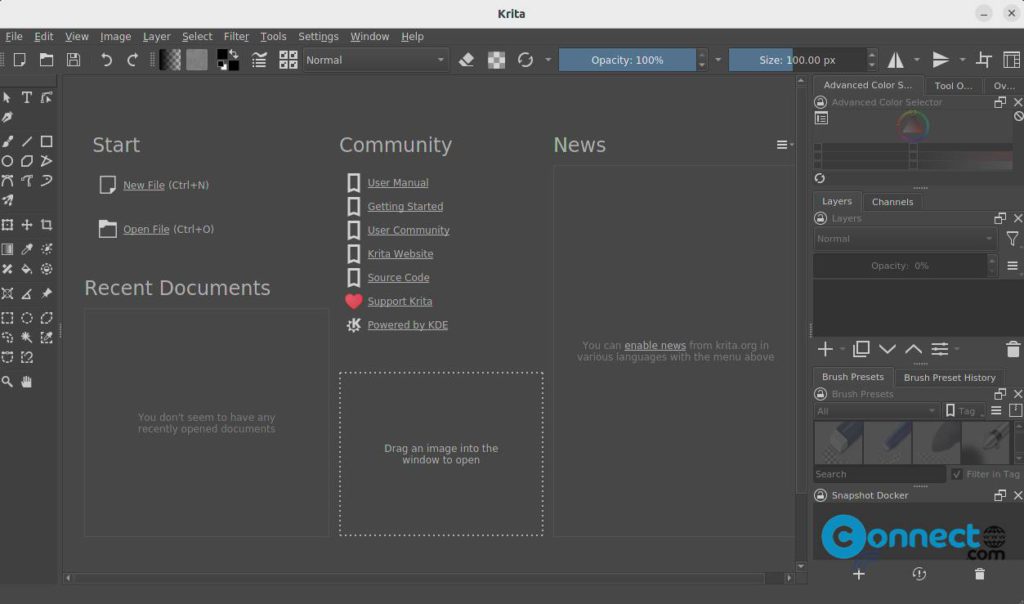Screen dimensions: 1024x604
Task: Open the Normal blending mode dropdown
Action: point(375,60)
